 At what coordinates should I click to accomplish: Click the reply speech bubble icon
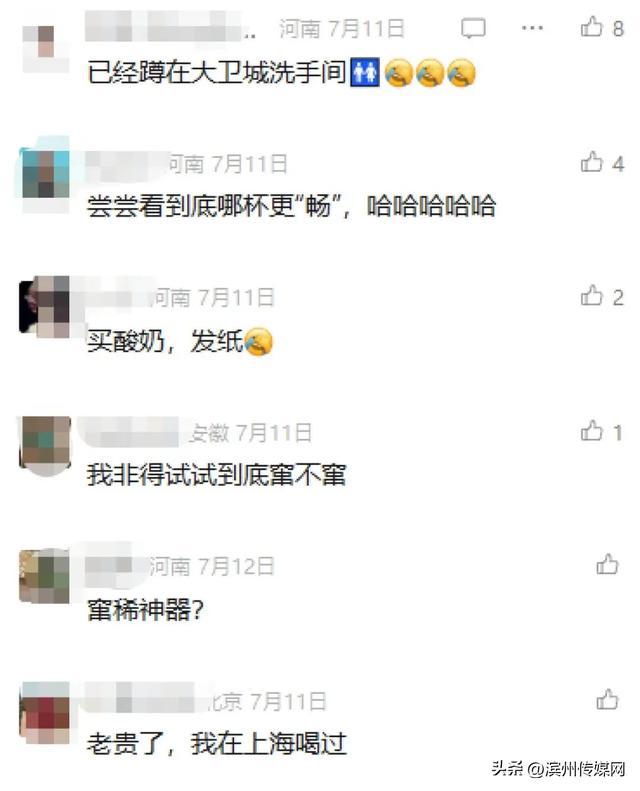pos(473,28)
